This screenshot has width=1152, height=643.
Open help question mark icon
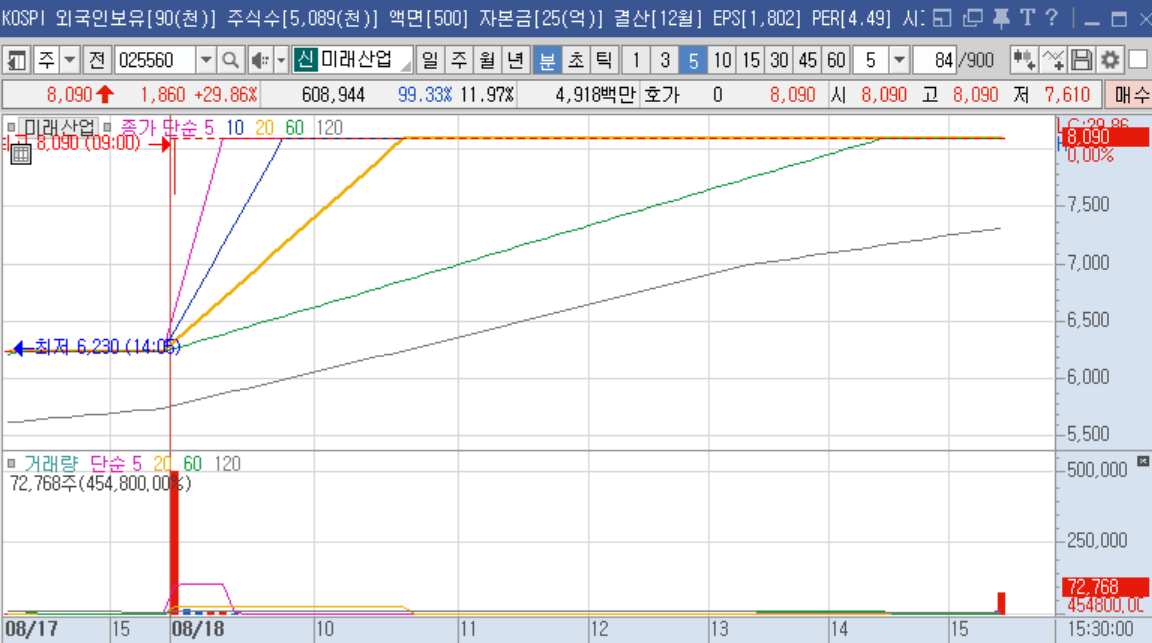tap(1051, 18)
